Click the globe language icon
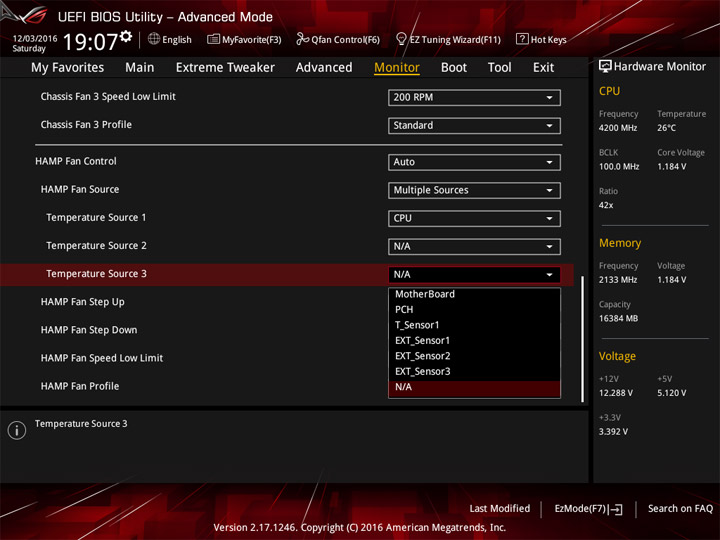Viewport: 720px width, 540px height. 154,39
